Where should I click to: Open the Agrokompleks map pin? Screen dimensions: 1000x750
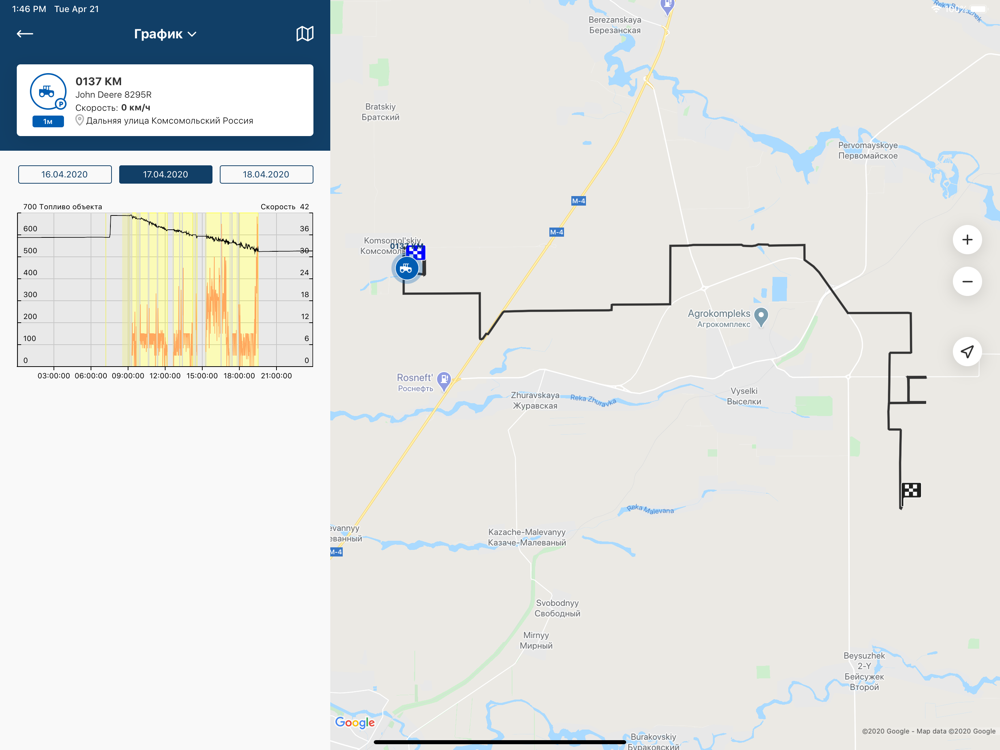pos(761,316)
